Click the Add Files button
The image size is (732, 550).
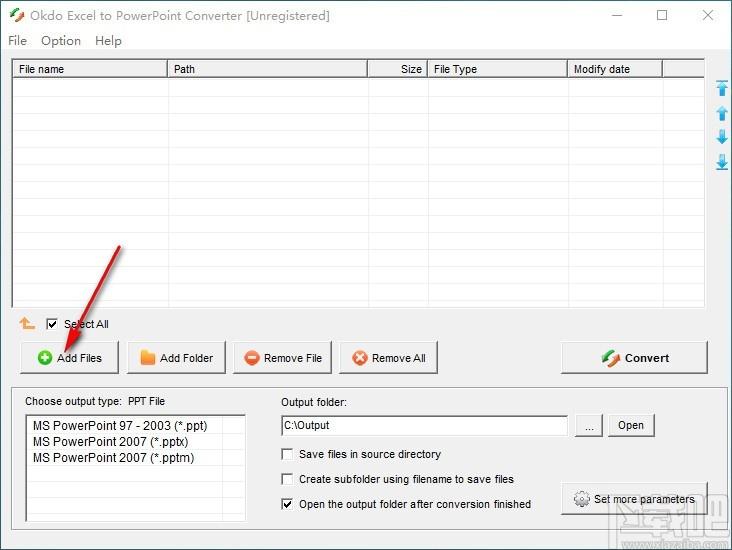(x=70, y=358)
